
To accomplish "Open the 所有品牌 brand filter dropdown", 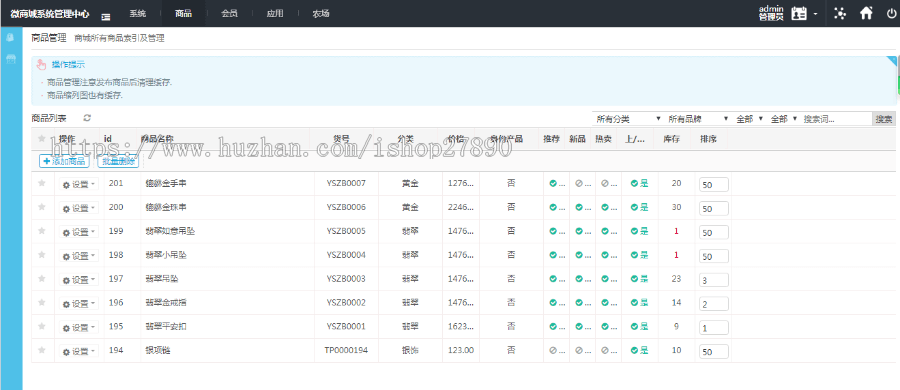I will tap(697, 119).
